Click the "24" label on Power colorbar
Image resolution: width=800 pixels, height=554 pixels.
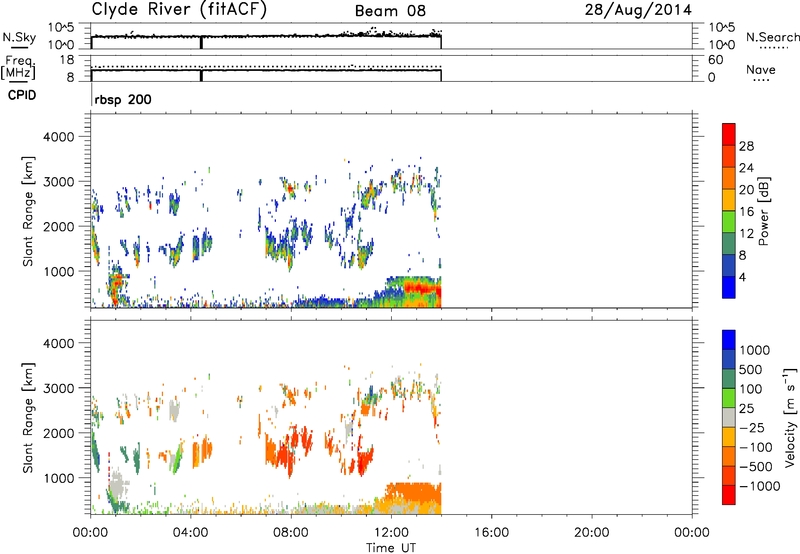tap(746, 168)
